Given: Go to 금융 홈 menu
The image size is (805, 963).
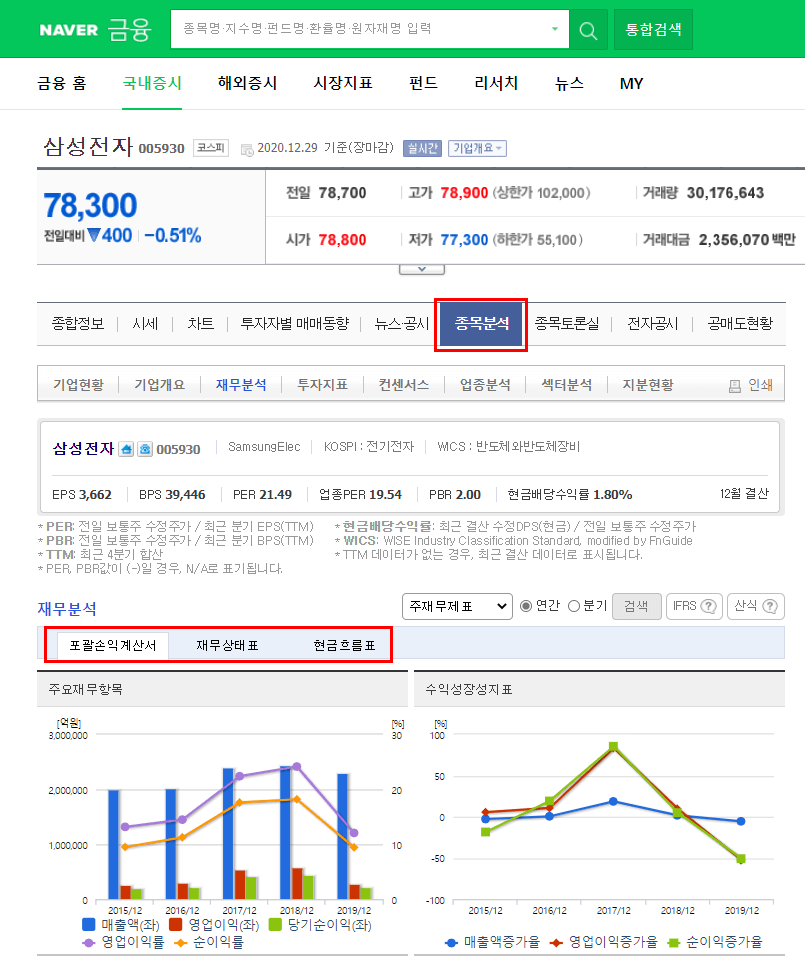Looking at the screenshot, I should pos(61,83).
